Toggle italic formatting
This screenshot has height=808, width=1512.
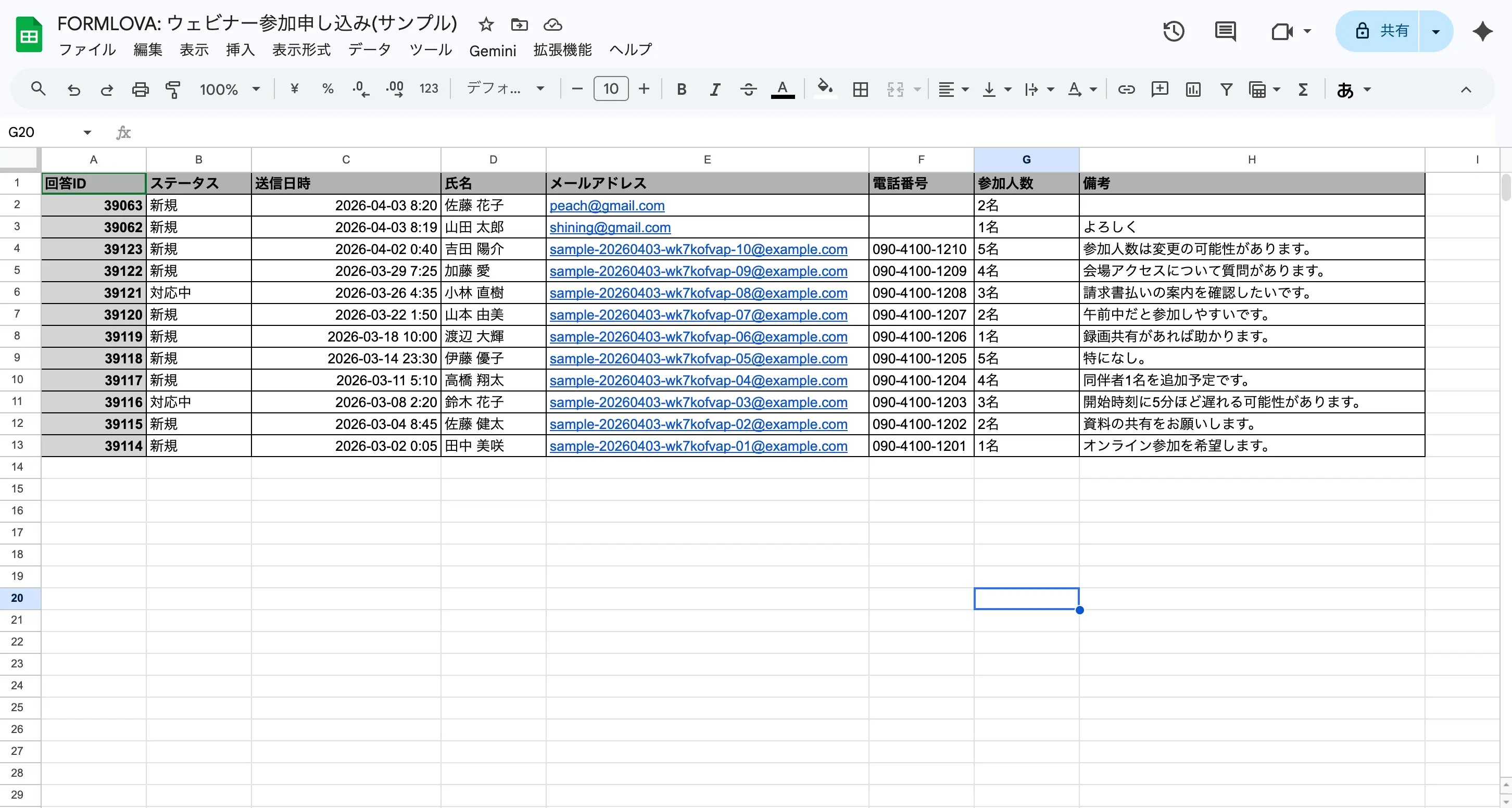(715, 89)
